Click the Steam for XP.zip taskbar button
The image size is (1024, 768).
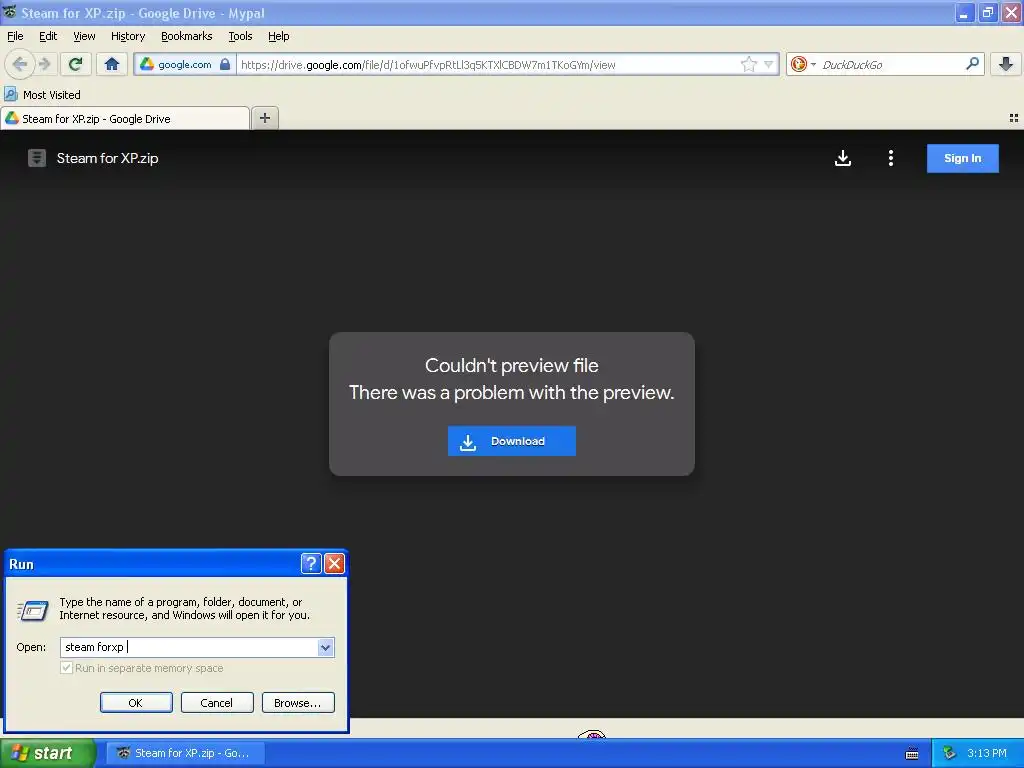[185, 753]
